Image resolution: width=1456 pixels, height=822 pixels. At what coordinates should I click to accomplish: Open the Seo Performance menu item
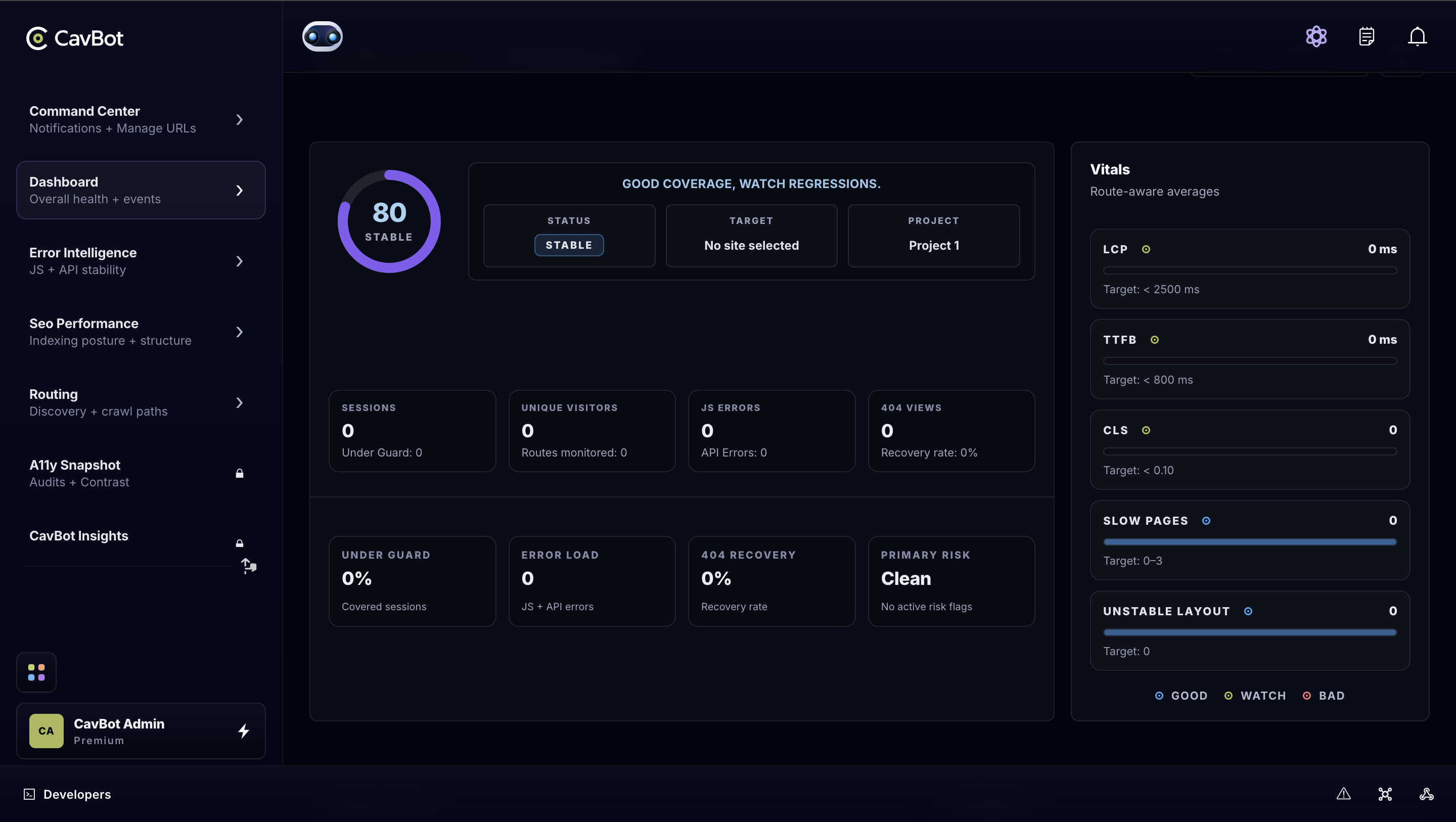[x=110, y=331]
